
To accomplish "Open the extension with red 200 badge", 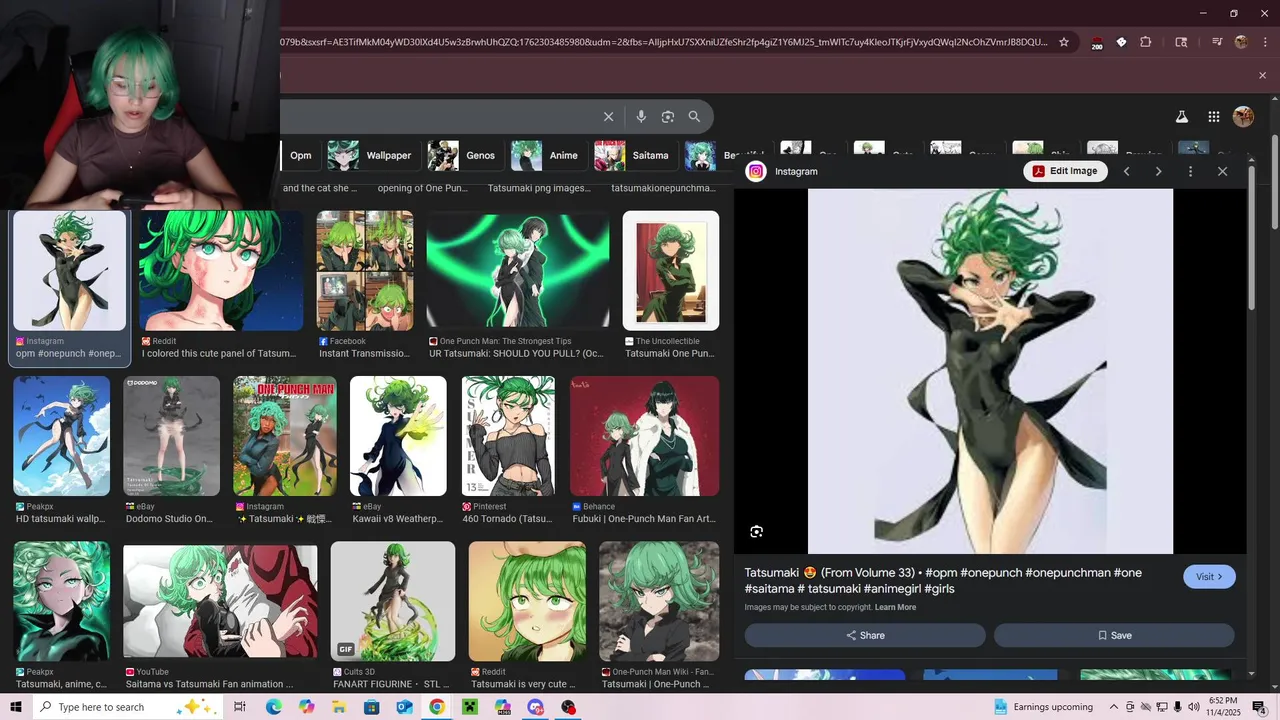I will coord(1096,42).
